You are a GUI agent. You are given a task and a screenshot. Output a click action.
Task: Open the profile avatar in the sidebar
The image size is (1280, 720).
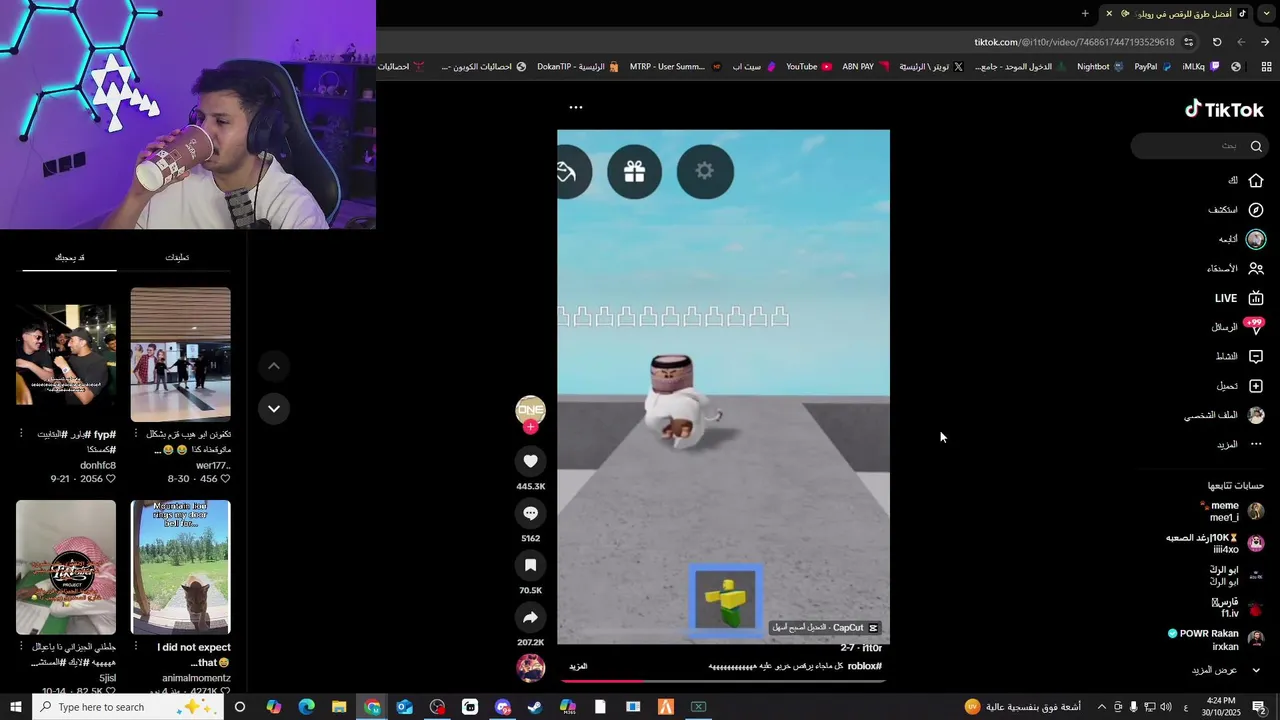pyautogui.click(x=1256, y=415)
